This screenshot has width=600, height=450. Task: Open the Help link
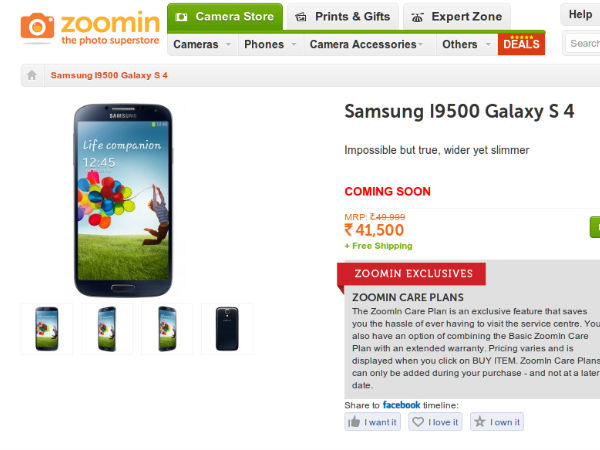click(x=580, y=15)
